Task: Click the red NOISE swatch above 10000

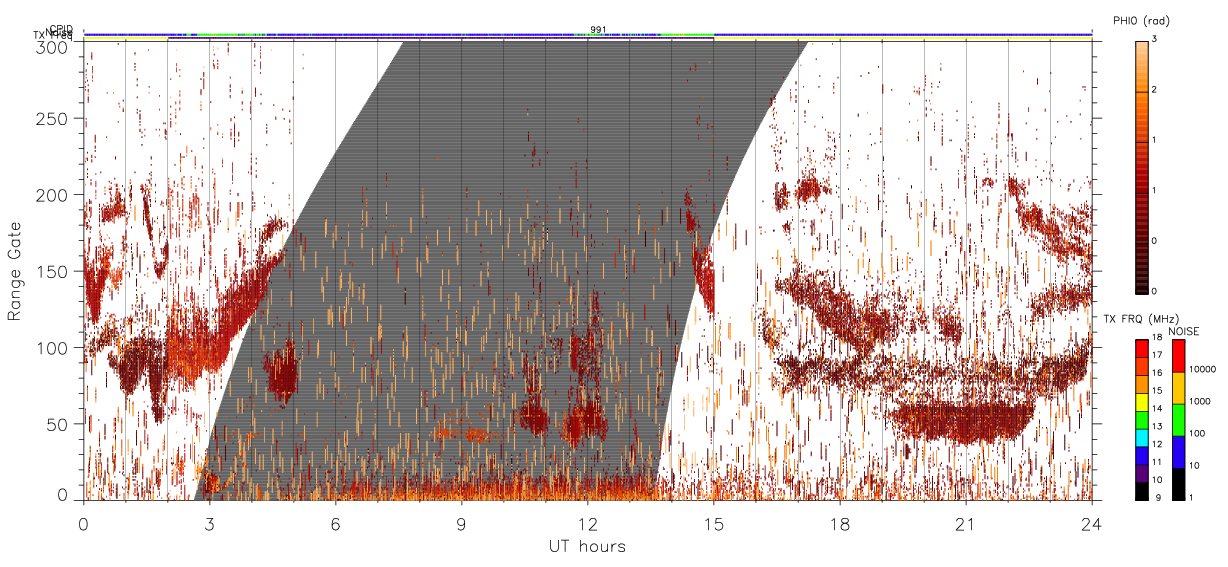Action: pos(1178,356)
